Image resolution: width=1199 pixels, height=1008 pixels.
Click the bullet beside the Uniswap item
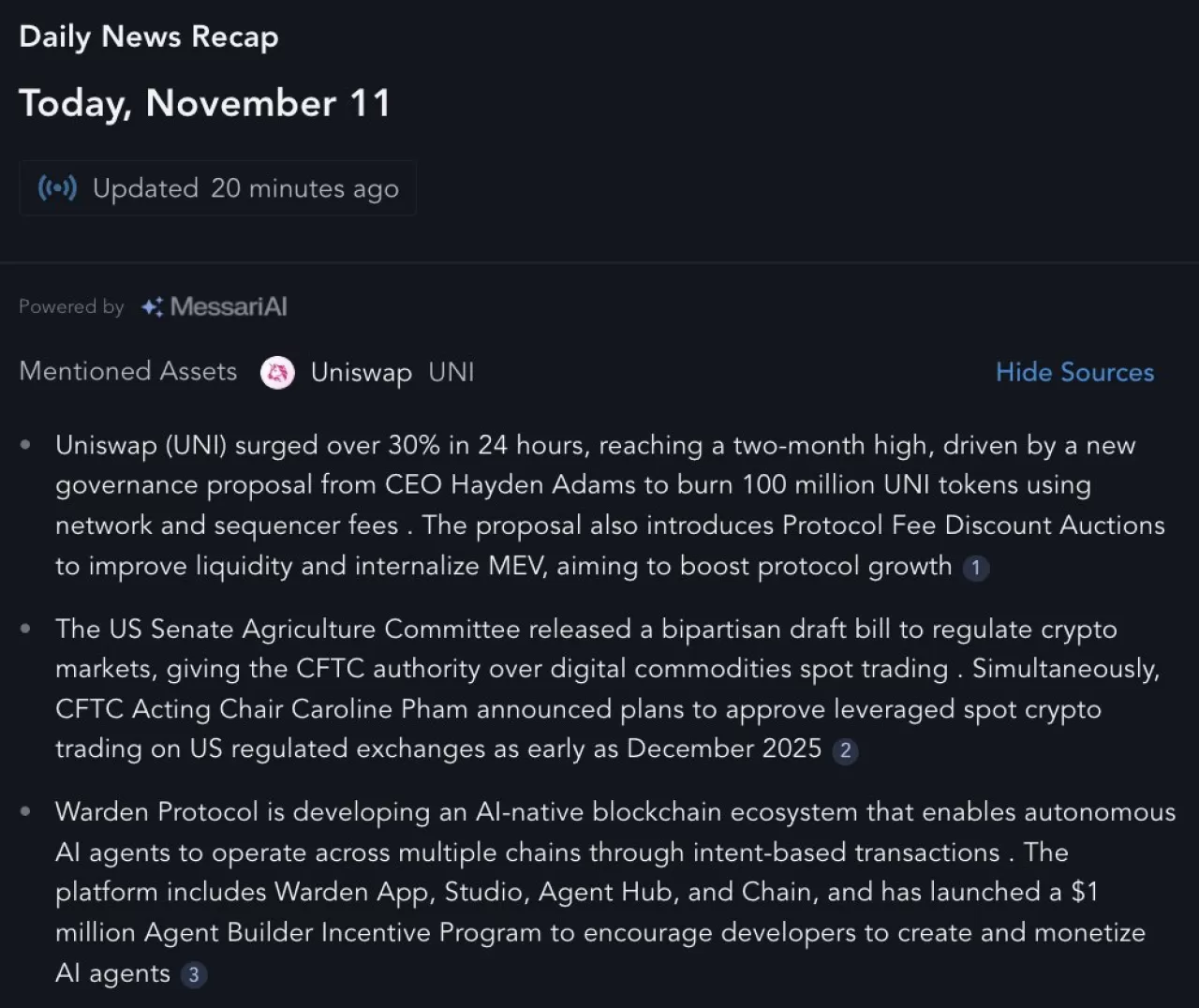click(x=26, y=445)
